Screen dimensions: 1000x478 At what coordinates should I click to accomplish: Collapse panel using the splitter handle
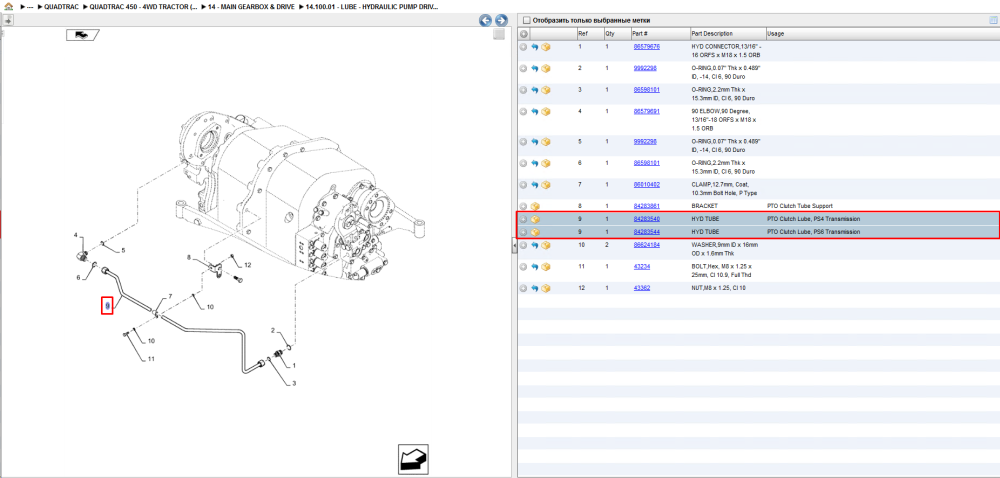pos(514,246)
